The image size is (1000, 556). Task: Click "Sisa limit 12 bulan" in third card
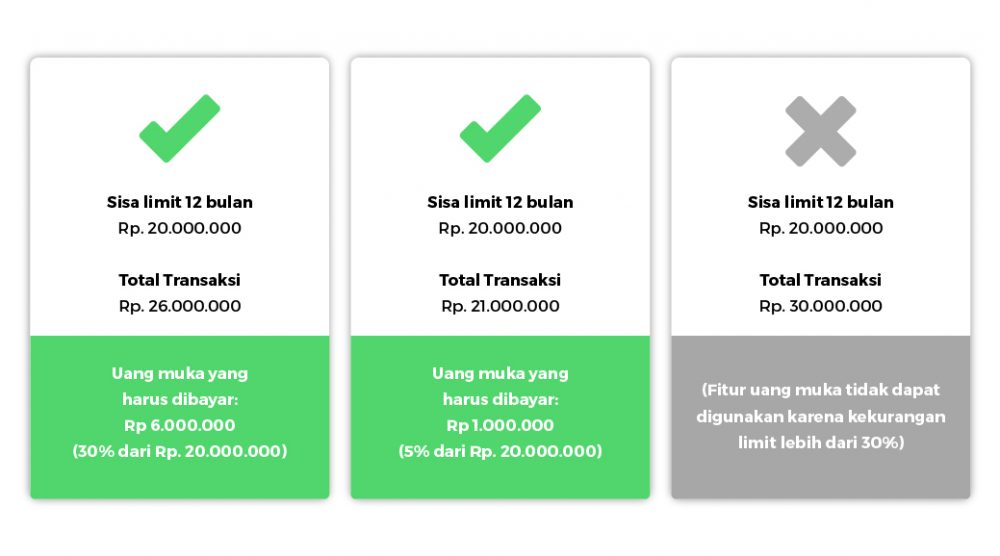click(820, 202)
